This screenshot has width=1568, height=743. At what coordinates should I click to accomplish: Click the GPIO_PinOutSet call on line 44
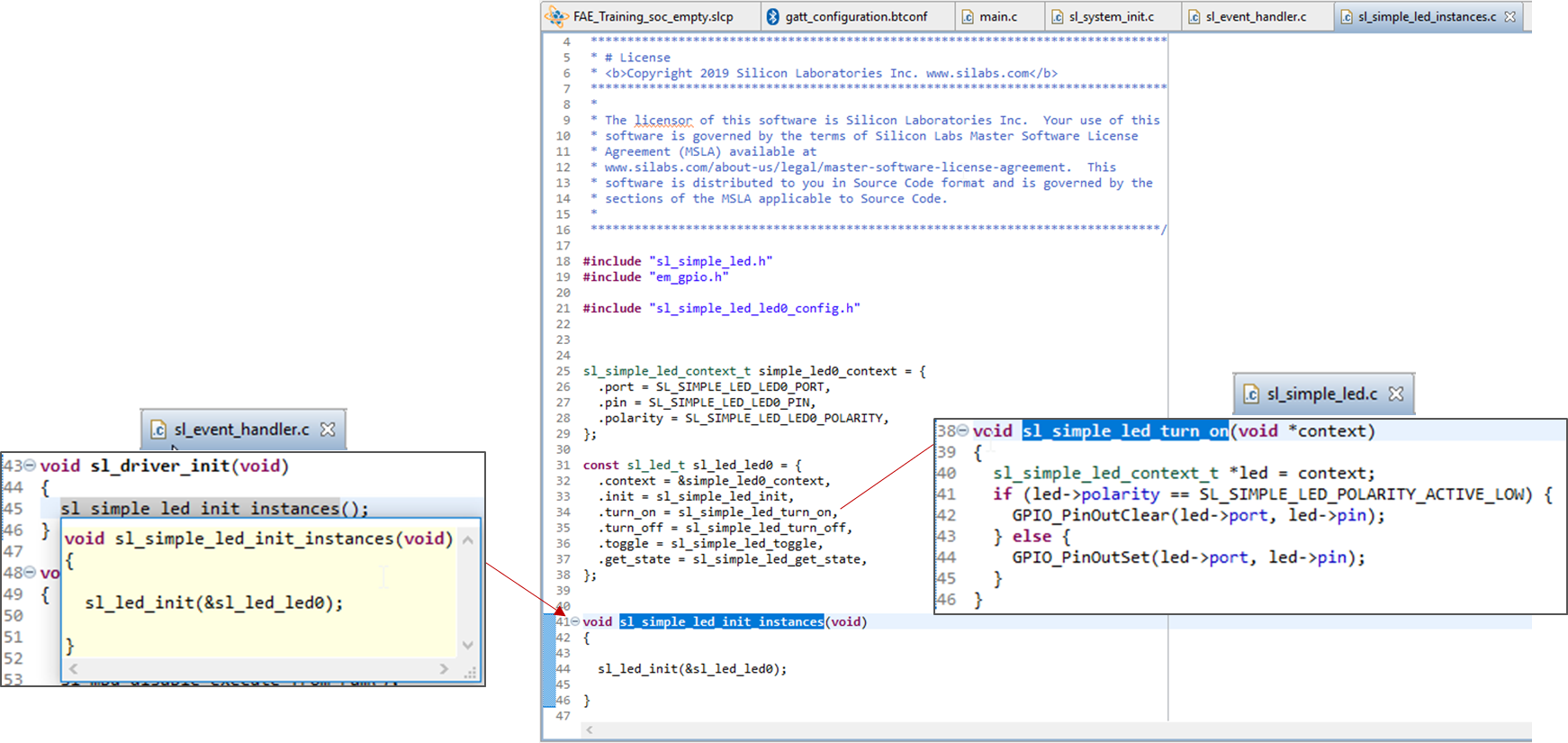tap(1189, 557)
